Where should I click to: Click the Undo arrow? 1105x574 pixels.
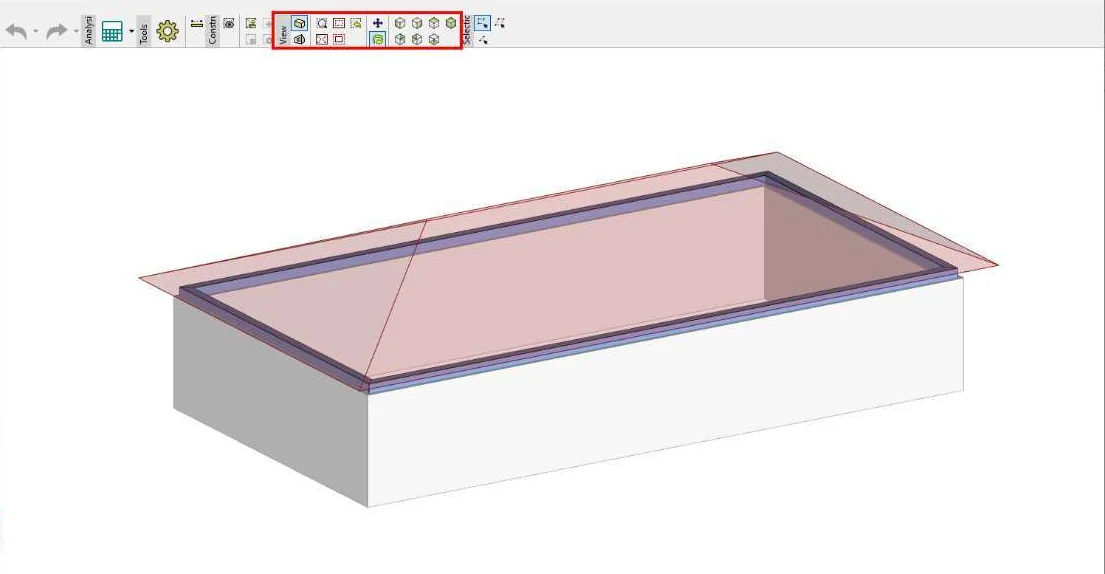[x=16, y=31]
